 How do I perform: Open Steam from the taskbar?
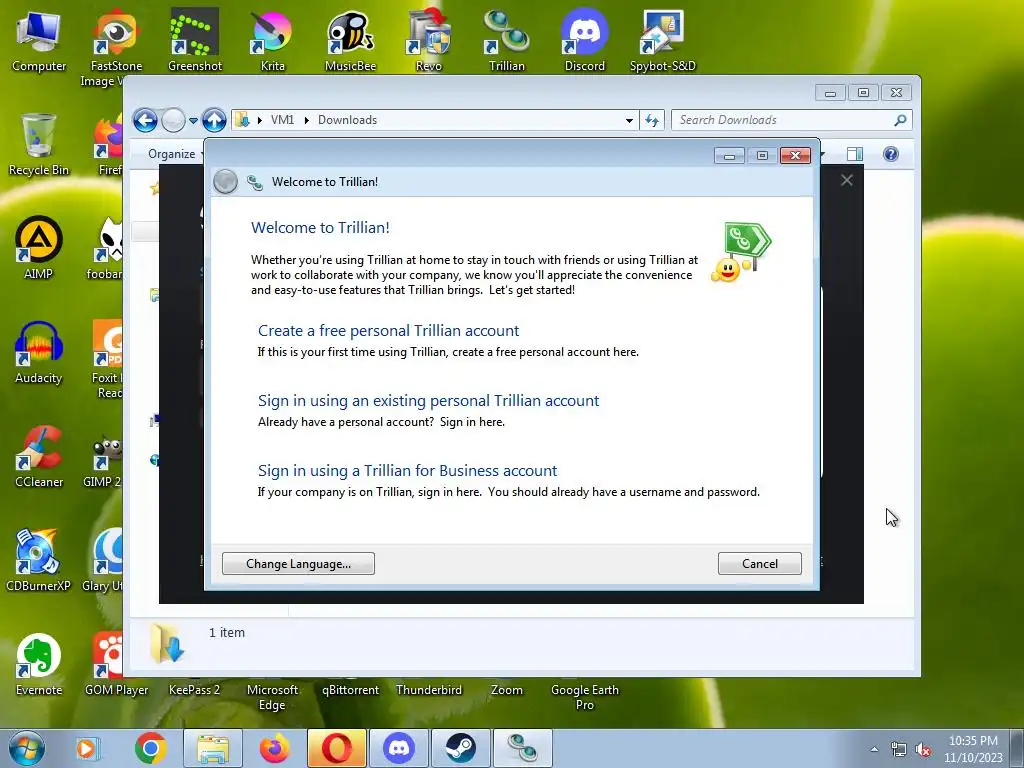460,748
